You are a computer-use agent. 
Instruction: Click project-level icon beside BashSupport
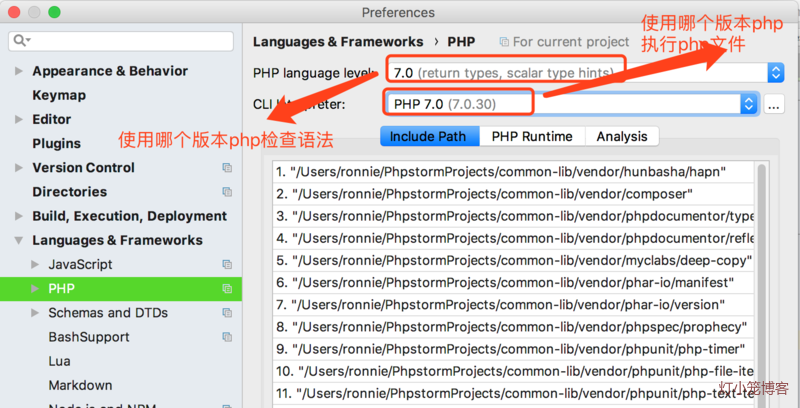[x=227, y=337]
